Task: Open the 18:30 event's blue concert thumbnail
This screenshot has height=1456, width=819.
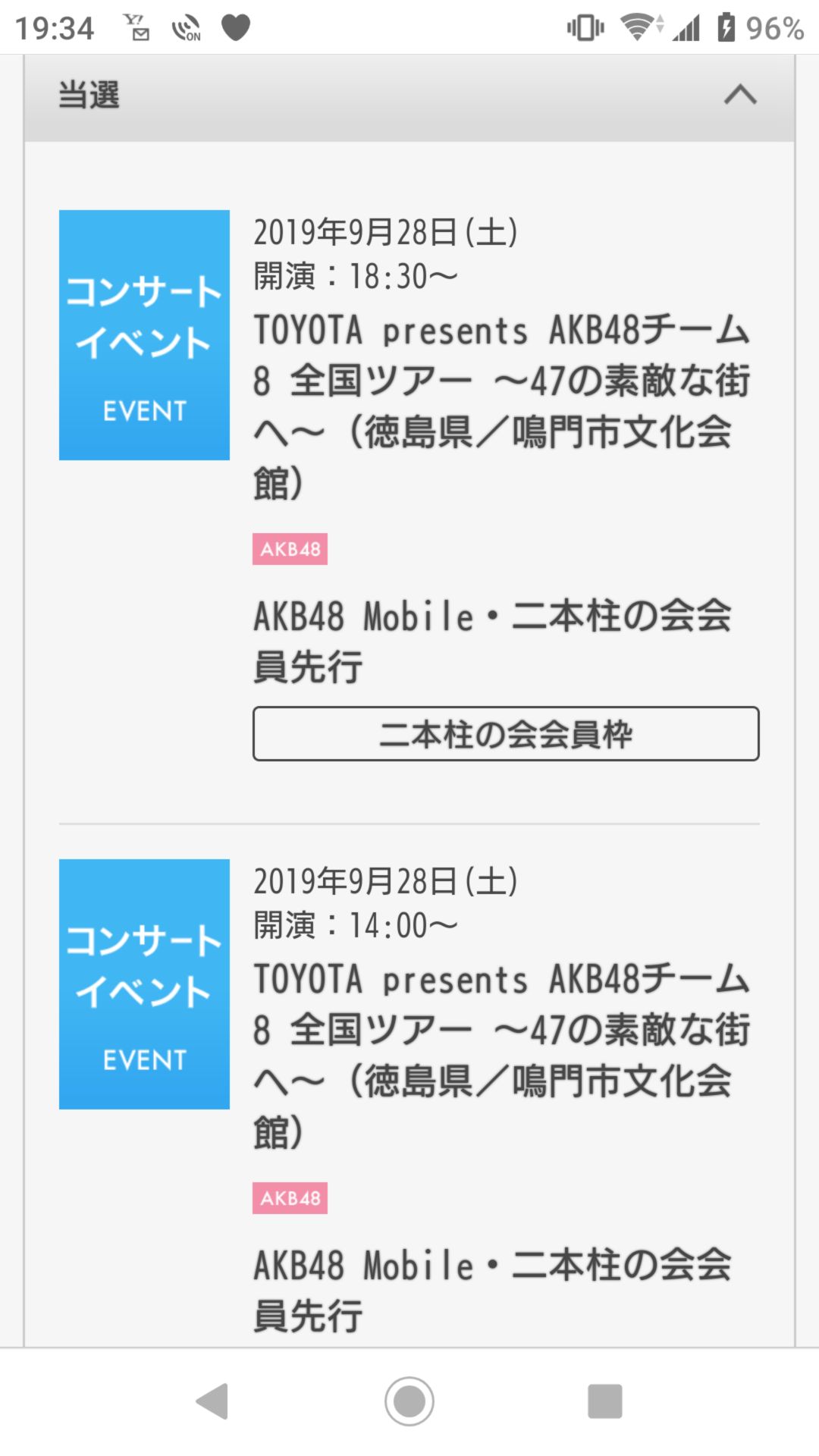Action: [144, 334]
